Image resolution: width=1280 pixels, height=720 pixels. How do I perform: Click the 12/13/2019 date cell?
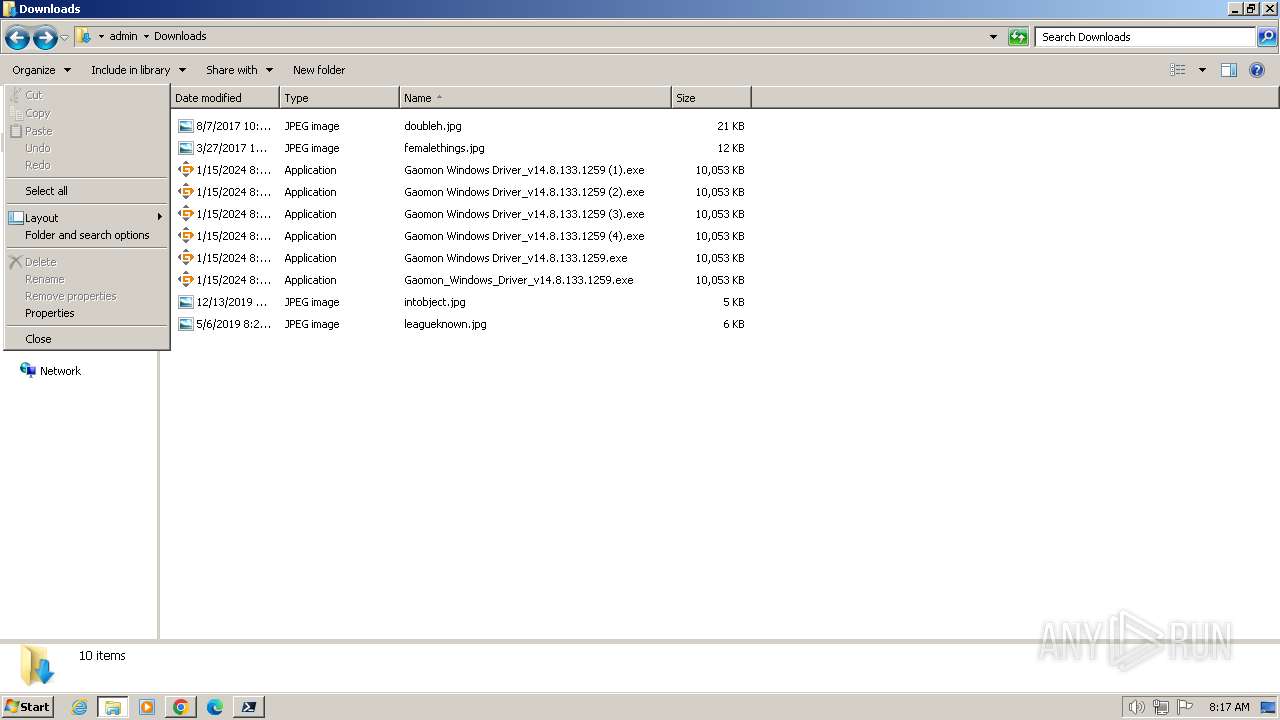click(233, 302)
